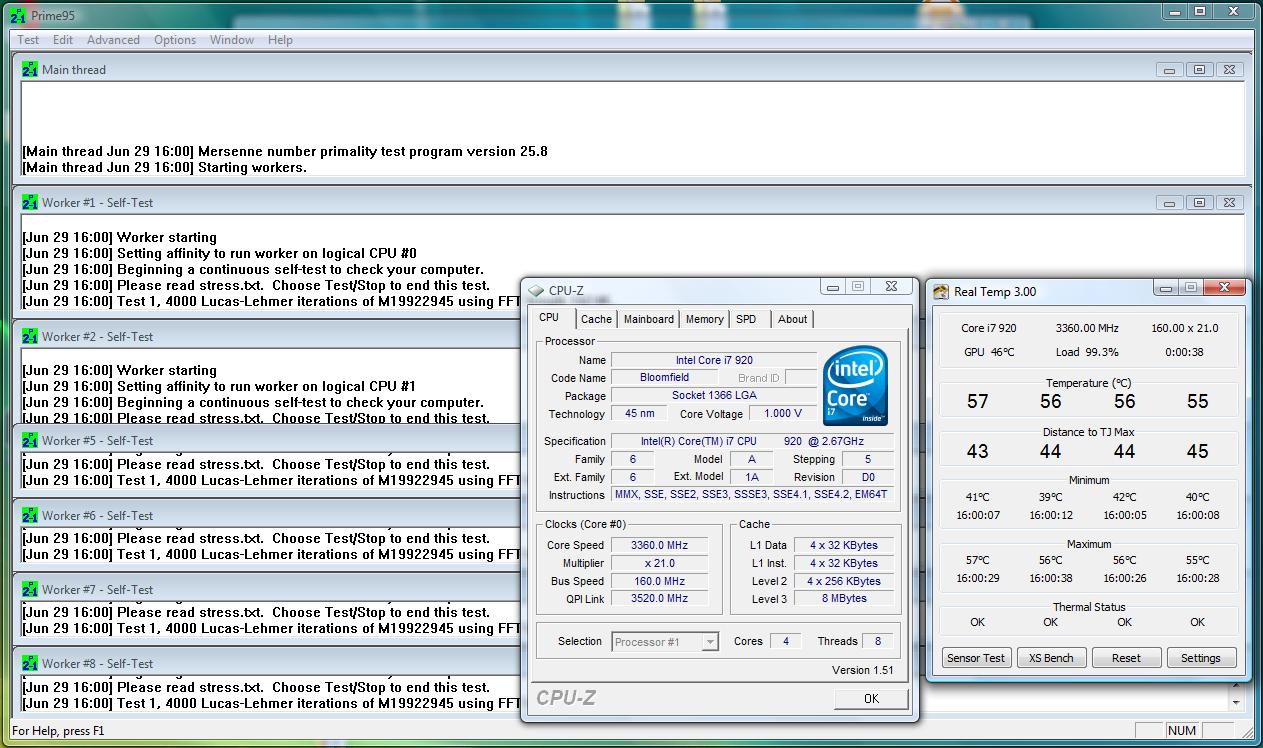Click the Real Temp 3.00 title bar icon
1263x748 pixels.
click(941, 291)
